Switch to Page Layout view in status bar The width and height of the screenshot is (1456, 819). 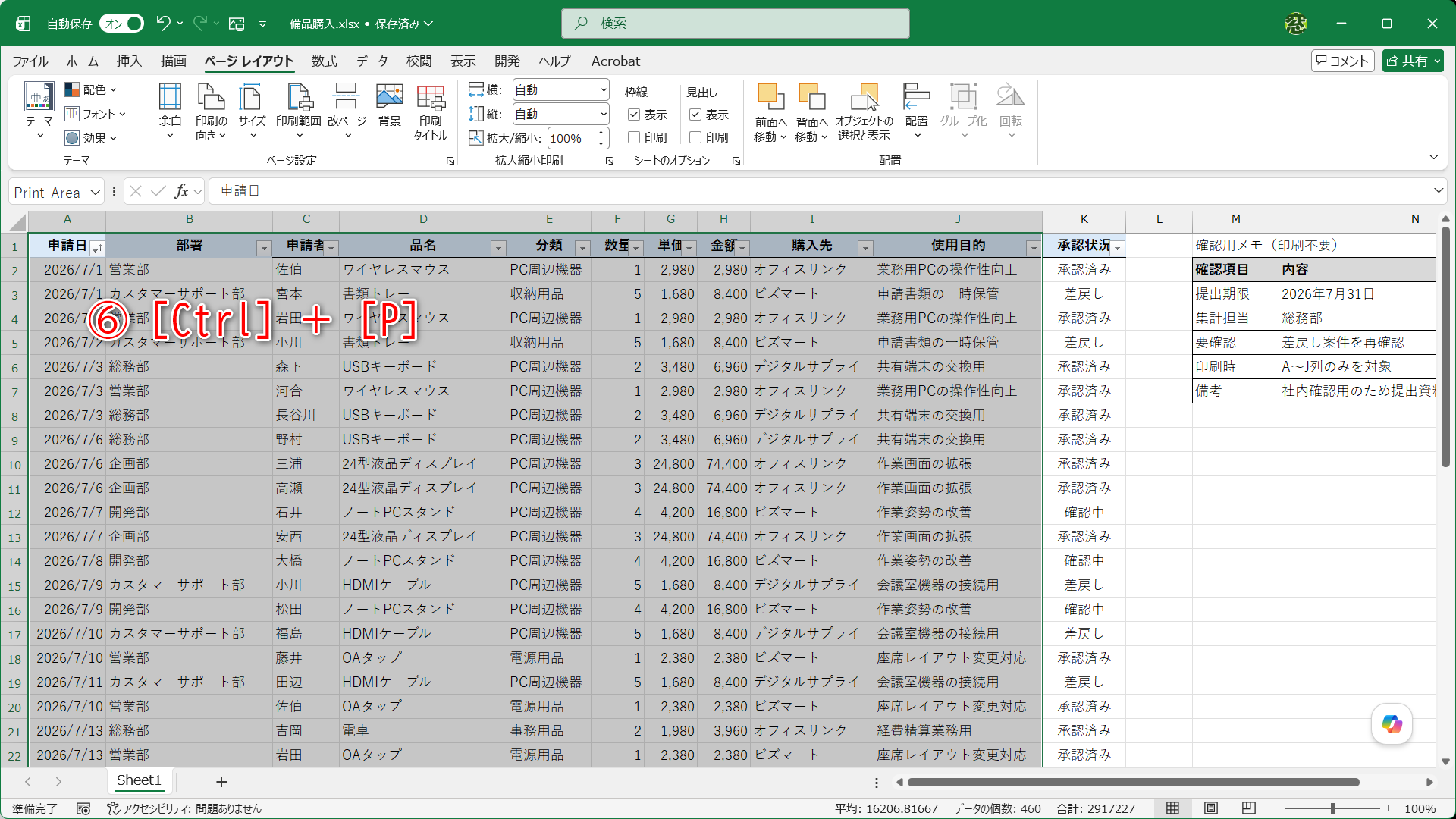tap(1211, 808)
